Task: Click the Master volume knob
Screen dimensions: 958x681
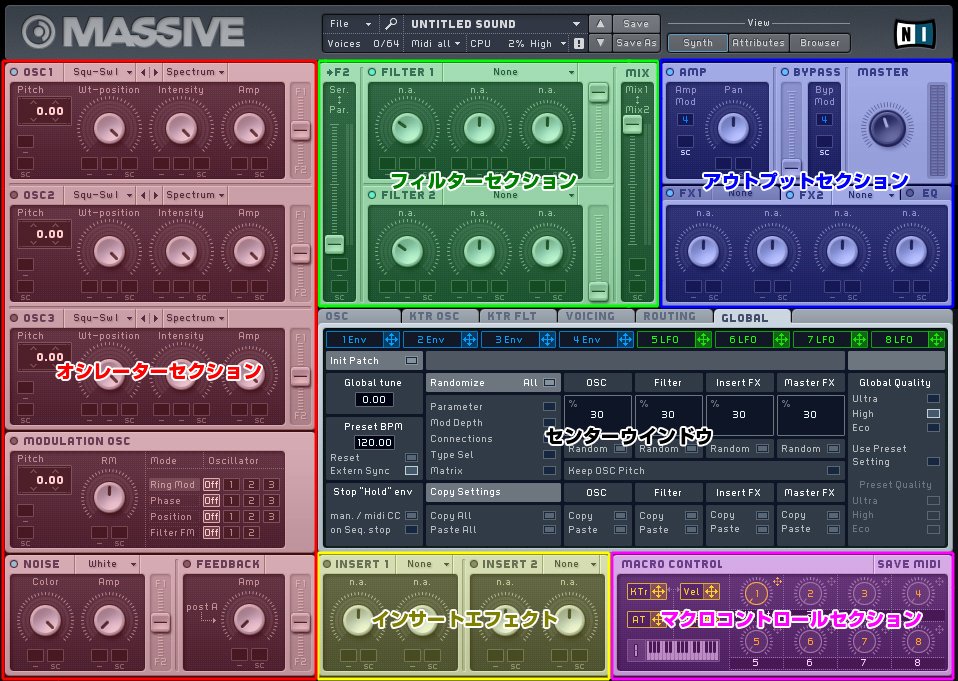Action: [x=887, y=129]
